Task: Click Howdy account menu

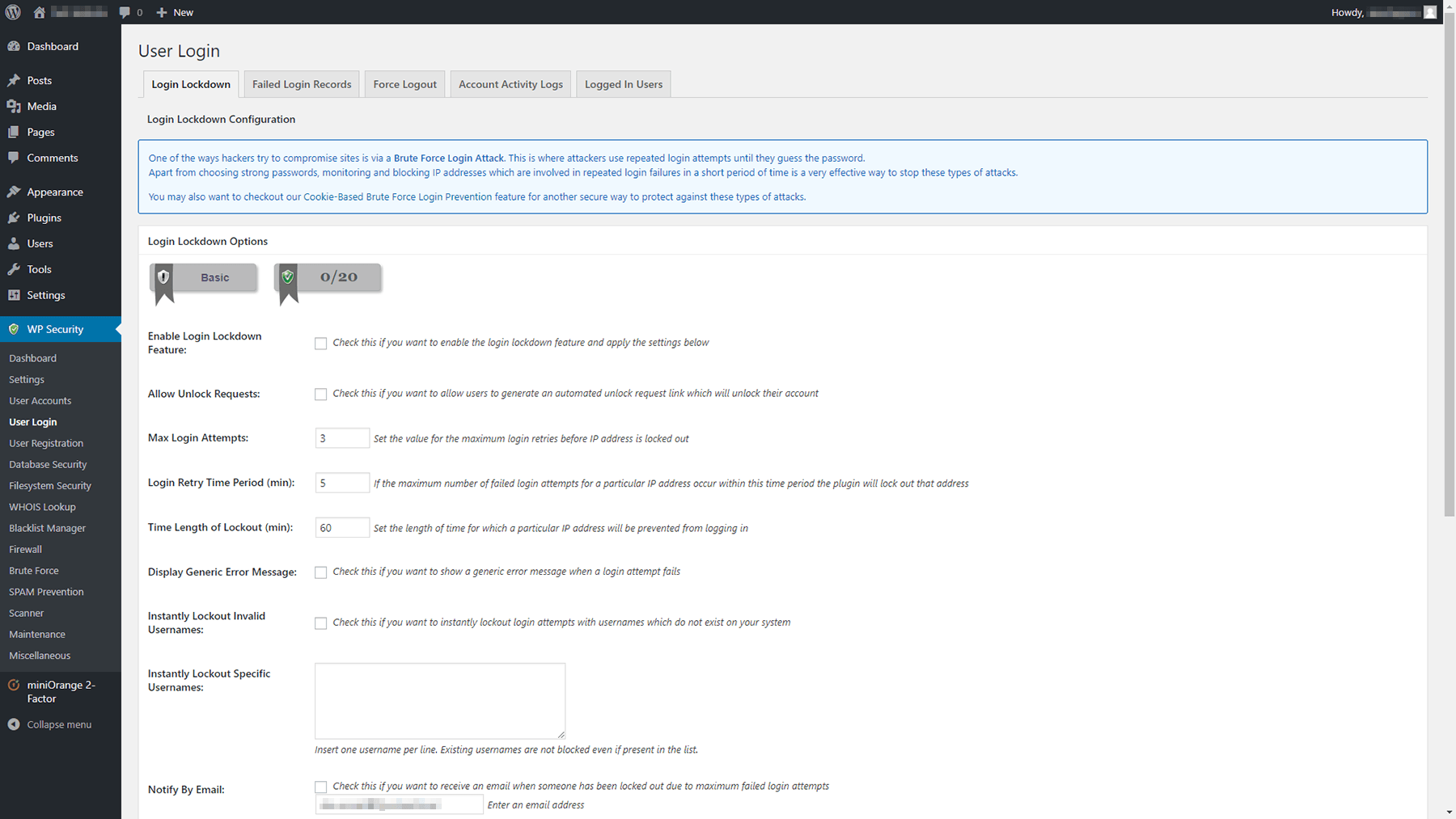Action: click(1383, 12)
